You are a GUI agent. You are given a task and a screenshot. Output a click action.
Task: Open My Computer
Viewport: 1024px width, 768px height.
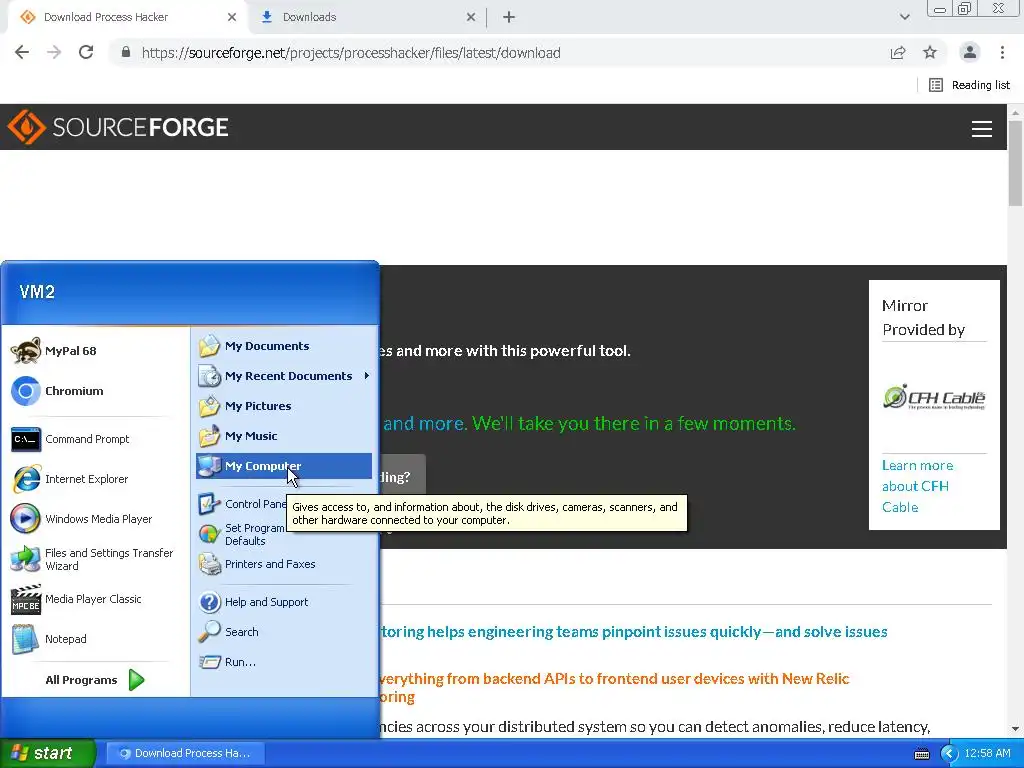283,466
